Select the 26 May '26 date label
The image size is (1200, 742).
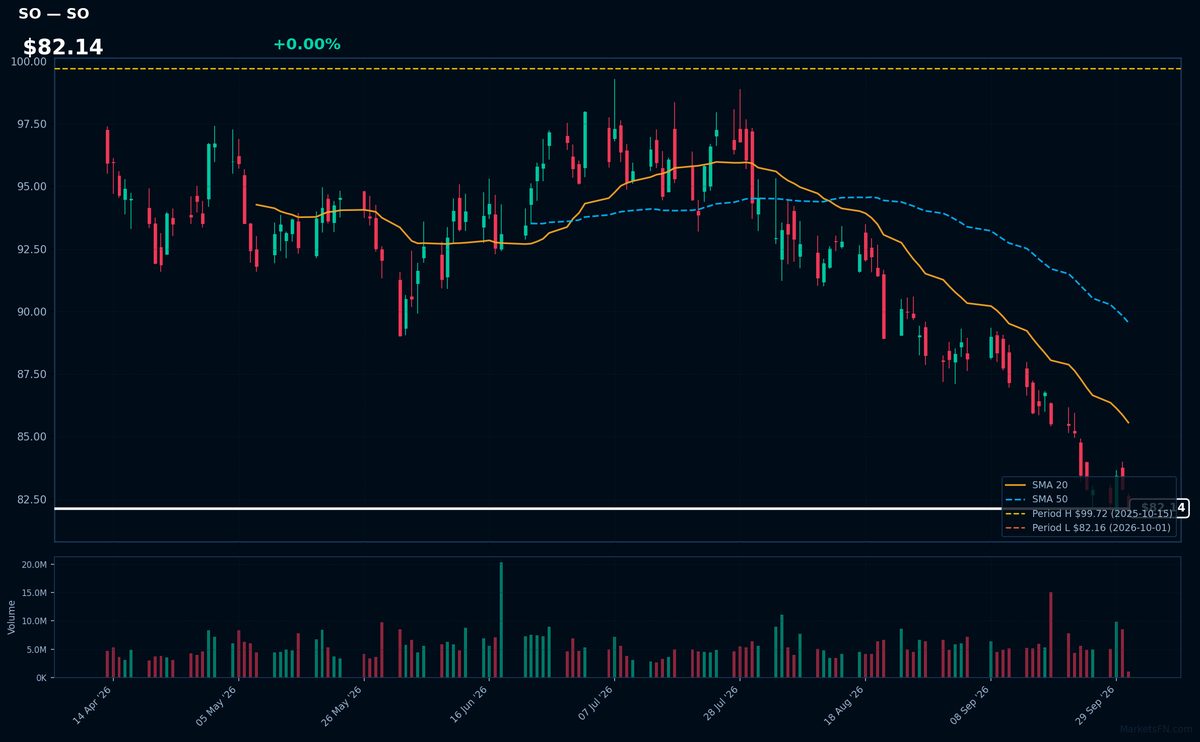pyautogui.click(x=343, y=705)
